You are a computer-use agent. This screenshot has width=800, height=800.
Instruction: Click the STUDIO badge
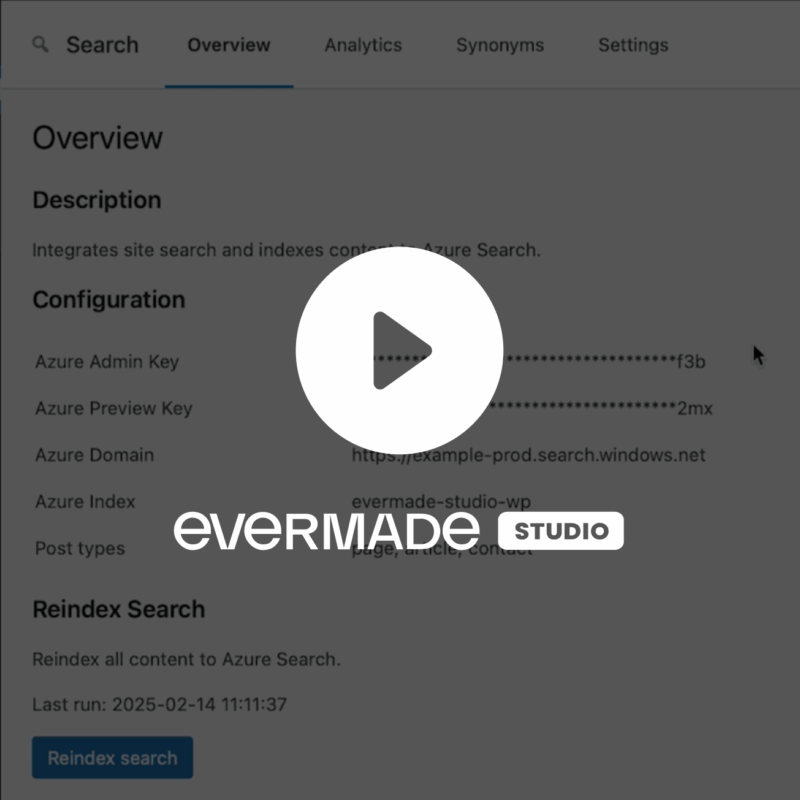561,531
